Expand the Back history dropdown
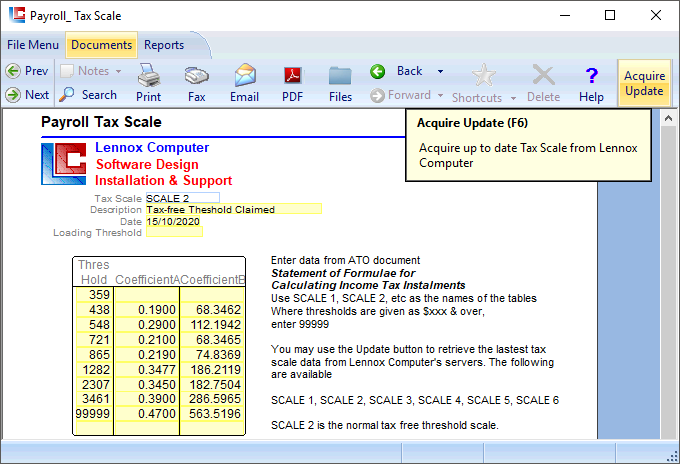 coord(440,71)
